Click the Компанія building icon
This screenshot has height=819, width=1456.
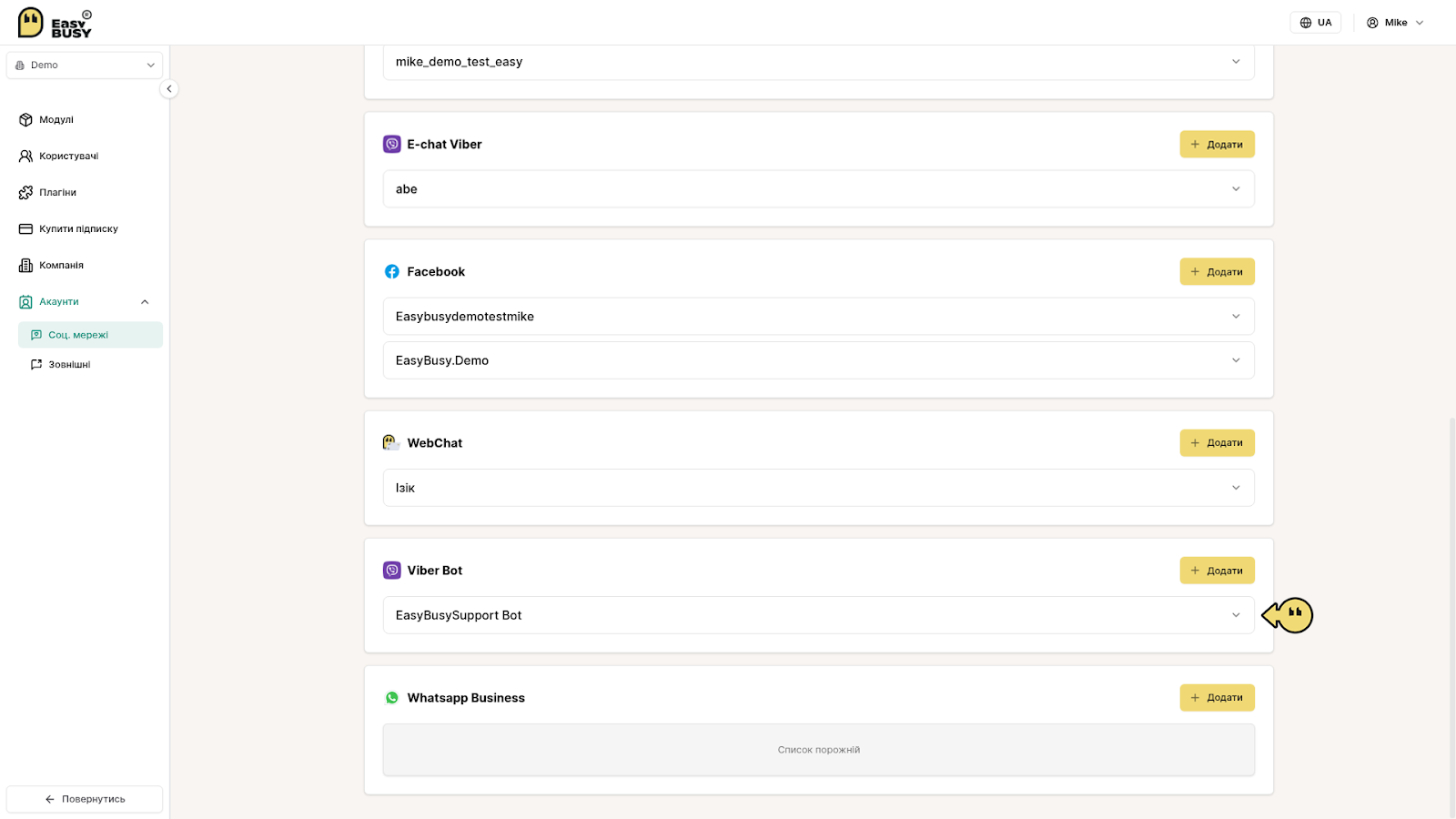click(25, 266)
